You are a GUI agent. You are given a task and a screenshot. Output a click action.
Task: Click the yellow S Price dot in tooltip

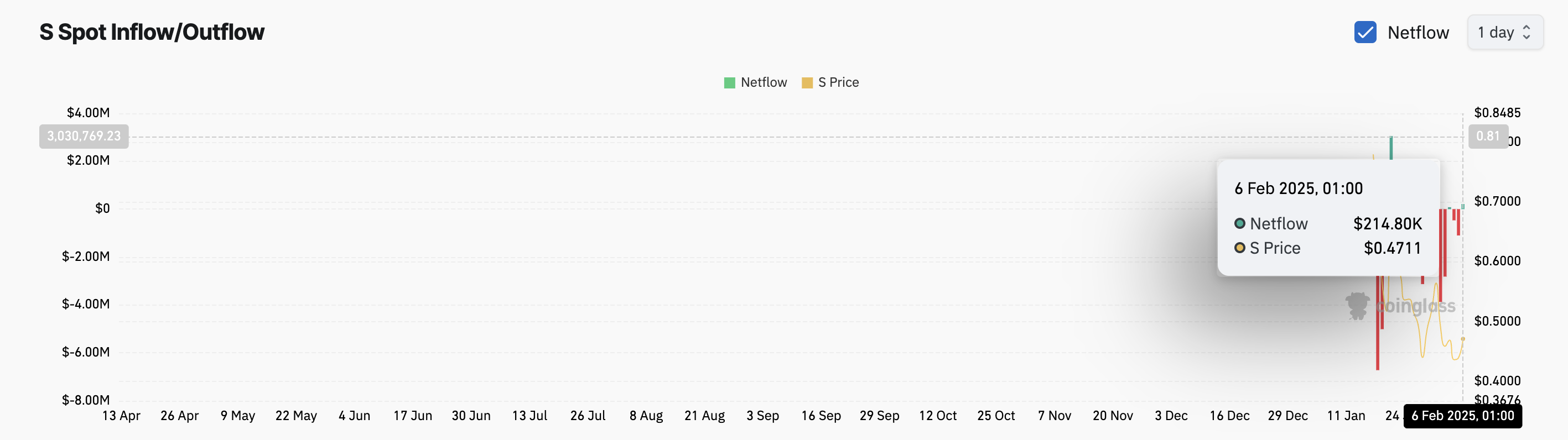click(x=1239, y=248)
